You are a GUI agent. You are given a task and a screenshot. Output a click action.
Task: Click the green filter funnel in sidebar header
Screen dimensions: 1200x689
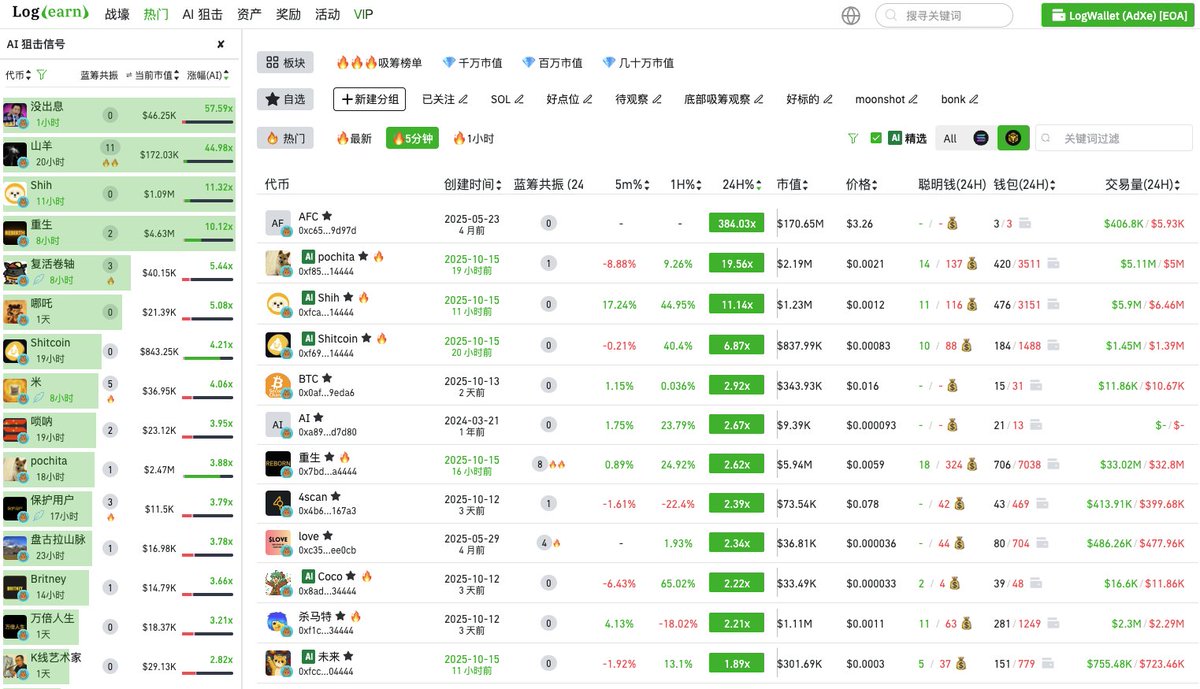[x=41, y=75]
